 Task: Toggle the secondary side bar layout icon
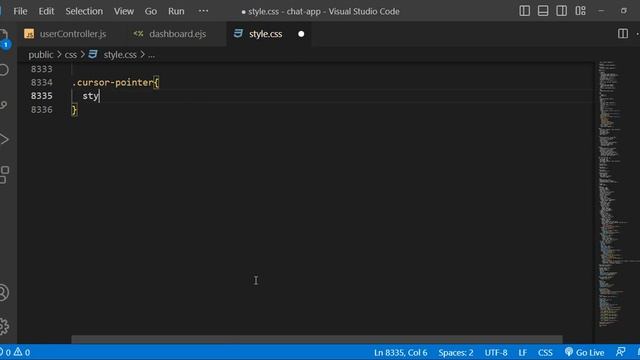(561, 11)
